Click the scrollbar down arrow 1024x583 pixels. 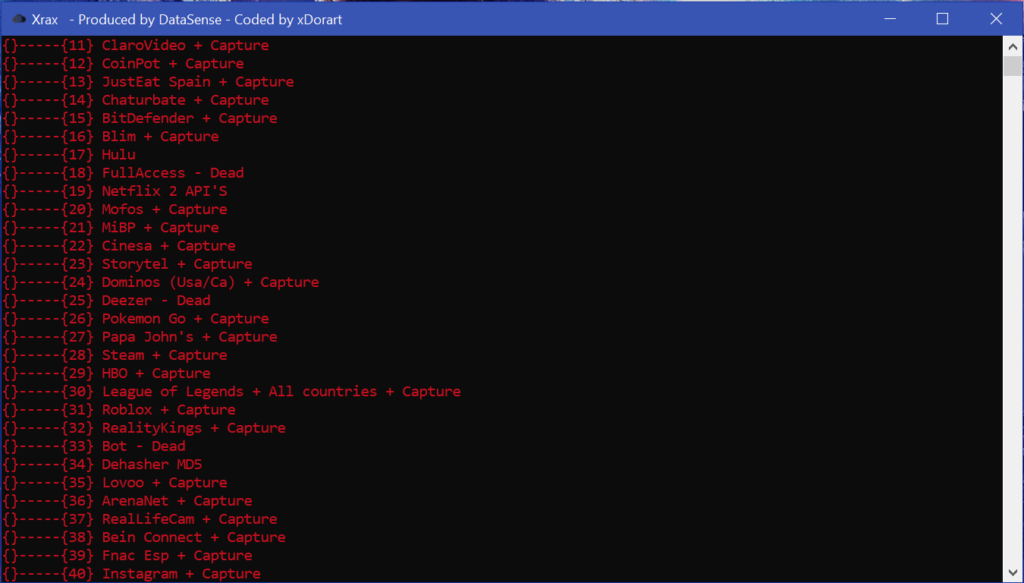pyautogui.click(x=1012, y=573)
